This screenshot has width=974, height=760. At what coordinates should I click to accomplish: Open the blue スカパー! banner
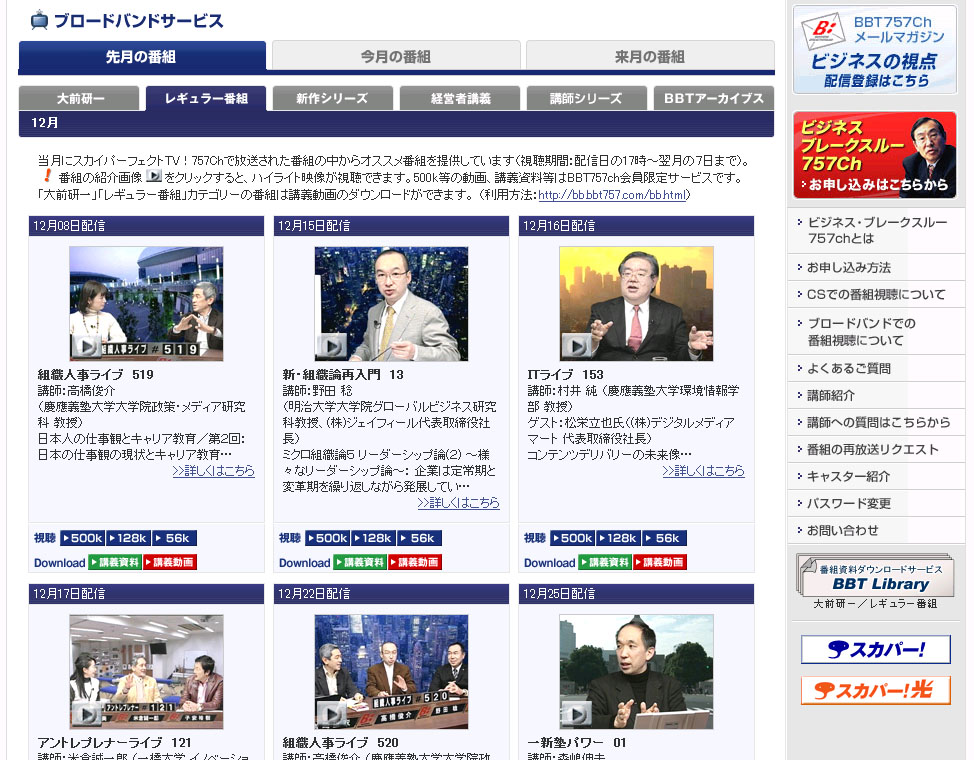[876, 649]
